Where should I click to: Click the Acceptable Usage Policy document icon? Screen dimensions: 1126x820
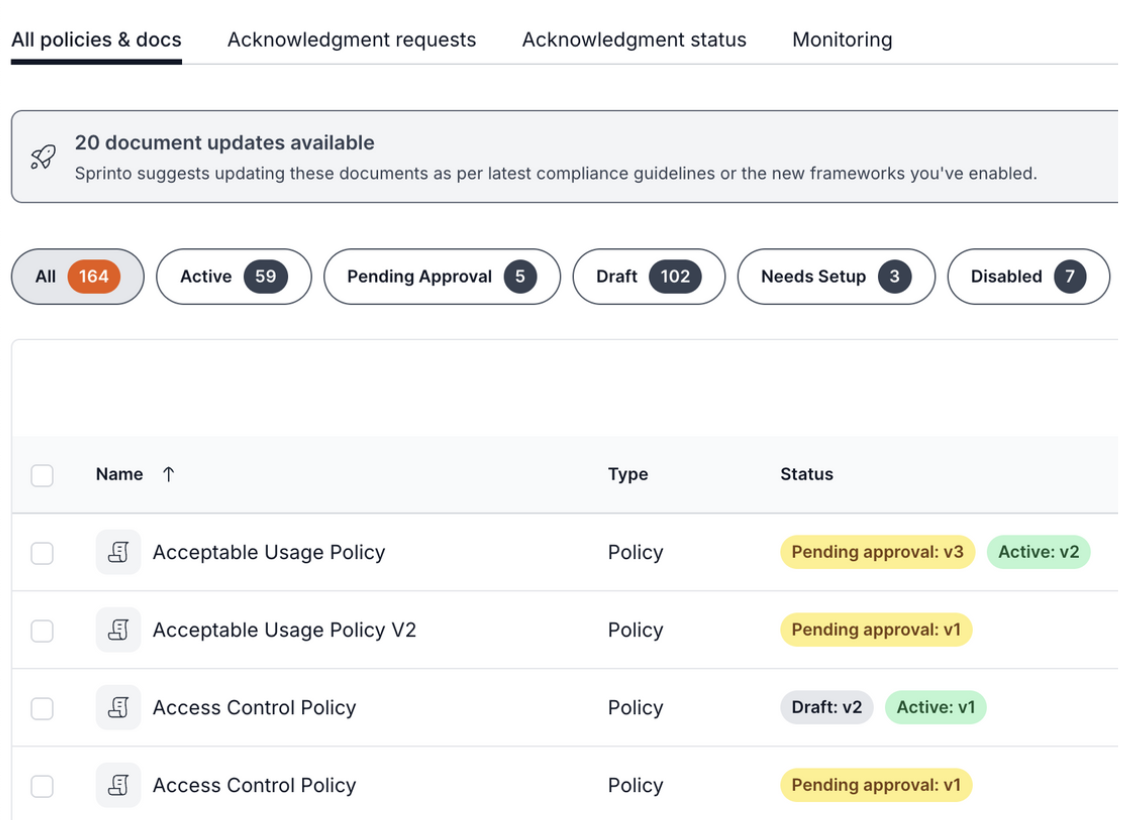pos(118,552)
